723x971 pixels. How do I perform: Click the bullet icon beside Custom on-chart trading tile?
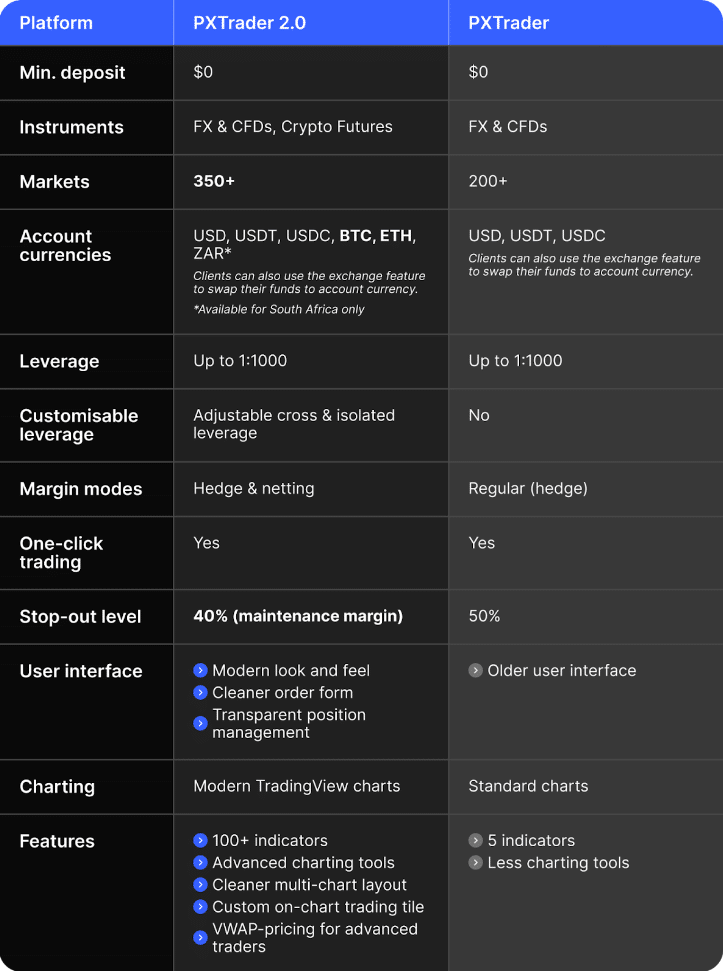coord(201,907)
